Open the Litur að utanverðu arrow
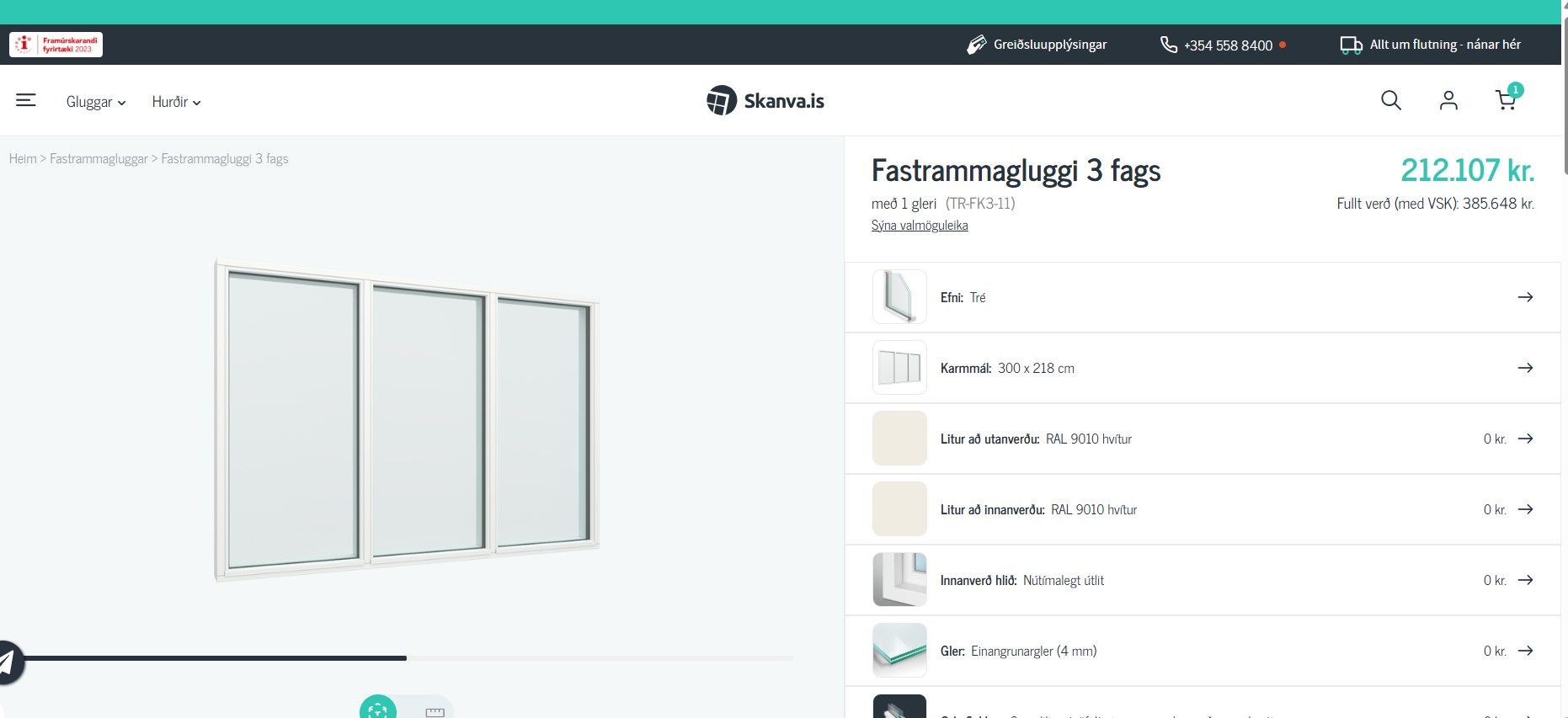1568x718 pixels. (x=1525, y=439)
